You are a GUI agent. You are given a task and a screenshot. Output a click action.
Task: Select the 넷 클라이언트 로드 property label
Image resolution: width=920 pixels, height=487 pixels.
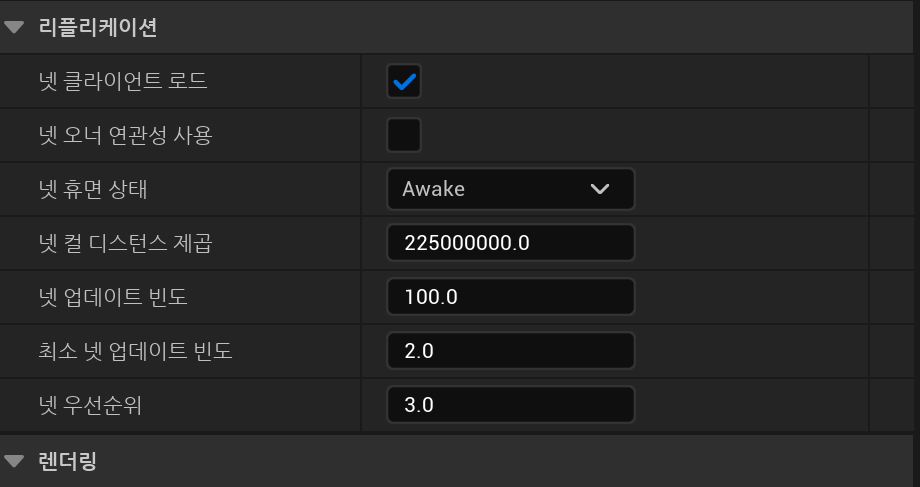coord(123,81)
